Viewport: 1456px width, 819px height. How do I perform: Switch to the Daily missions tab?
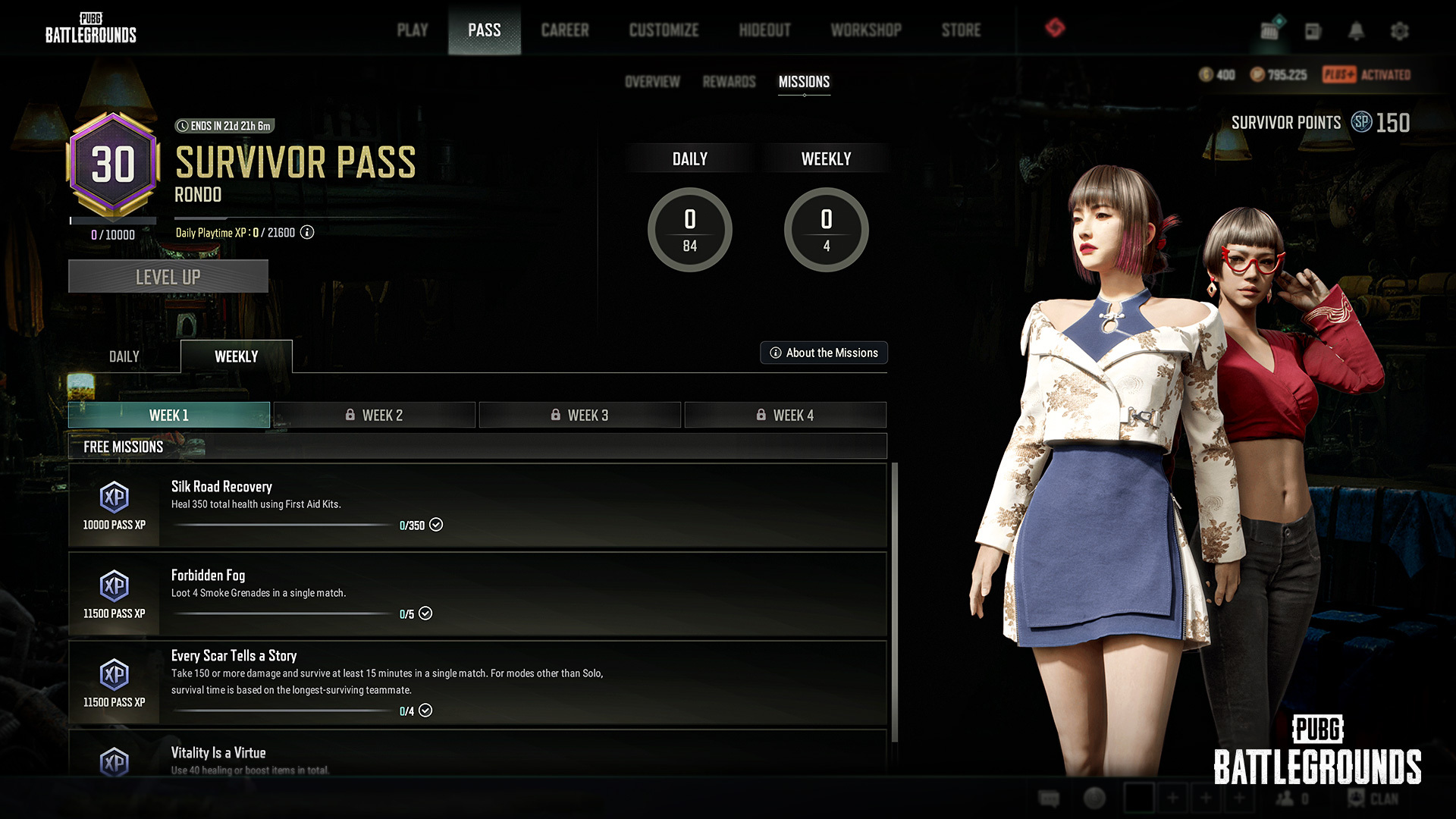pos(124,356)
